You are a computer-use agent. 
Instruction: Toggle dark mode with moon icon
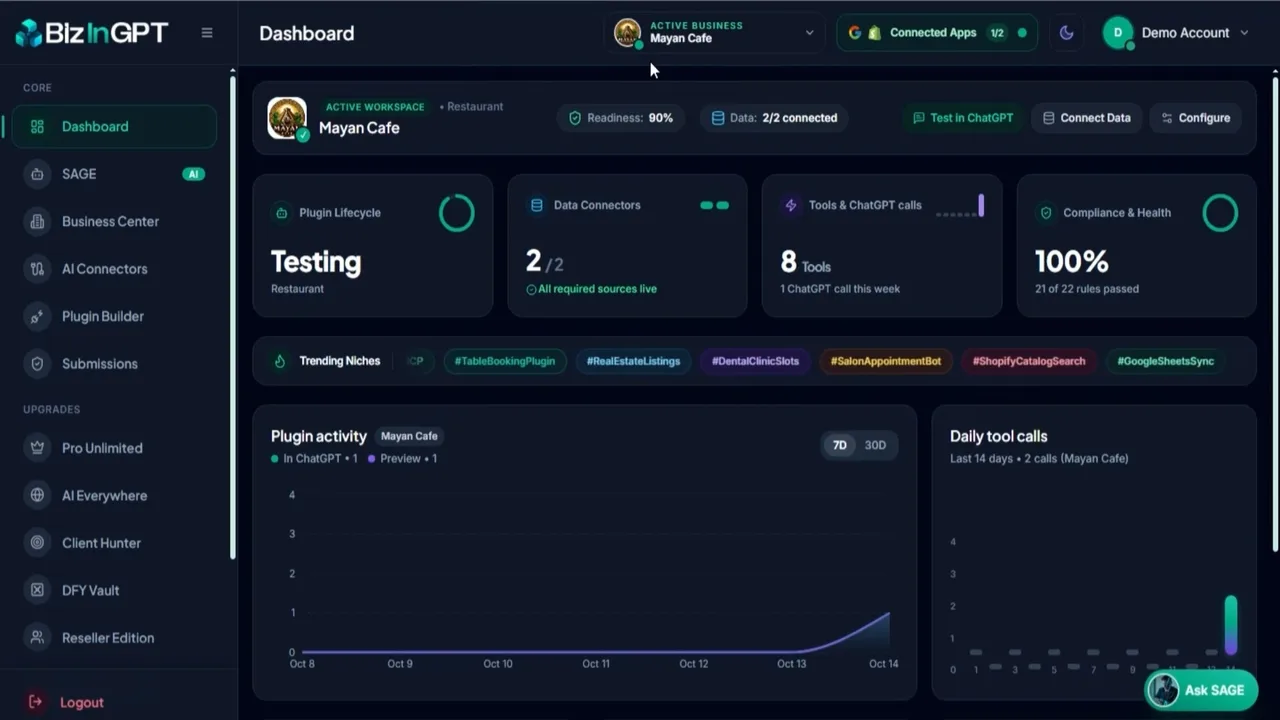tap(1066, 33)
